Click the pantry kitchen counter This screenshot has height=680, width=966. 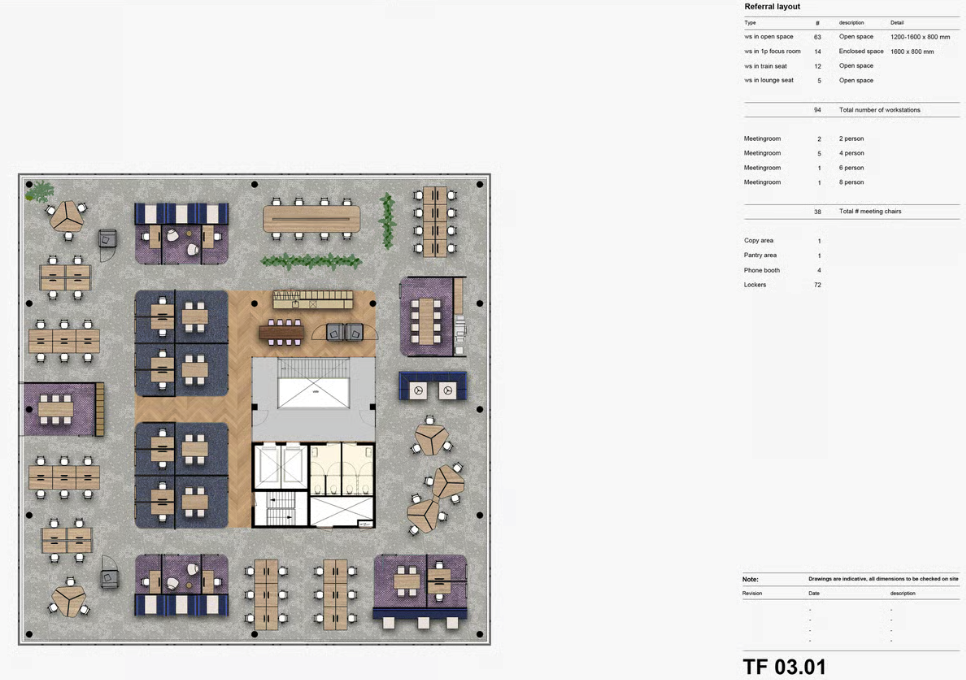[x=312, y=299]
